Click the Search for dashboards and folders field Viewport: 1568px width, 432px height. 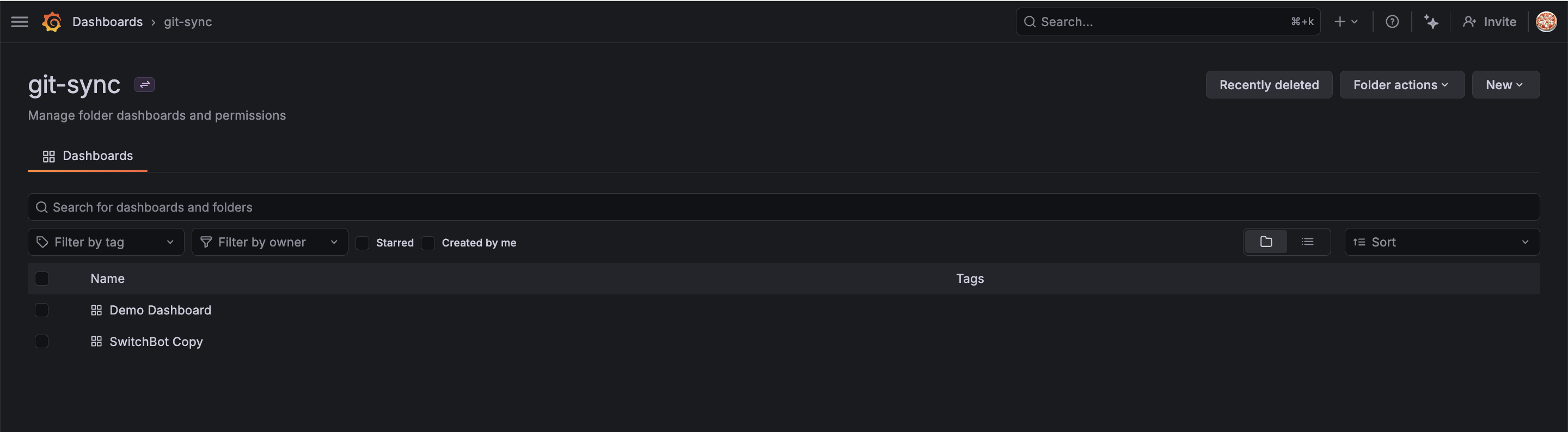click(x=783, y=207)
